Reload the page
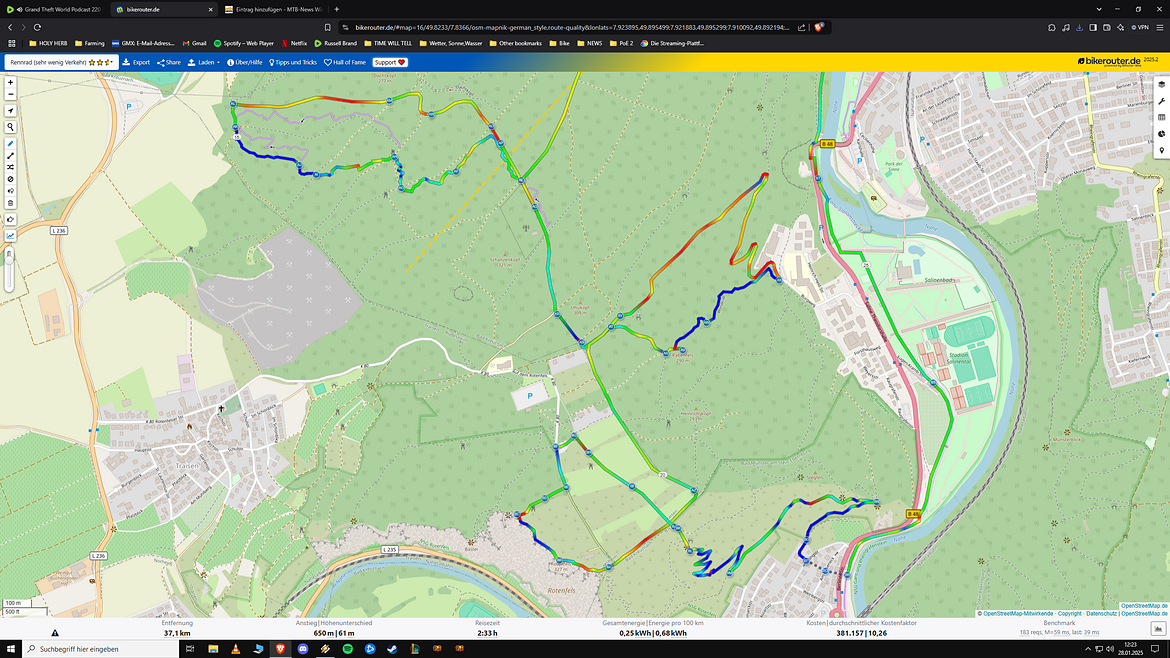Viewport: 1170px width, 658px height. pos(37,28)
